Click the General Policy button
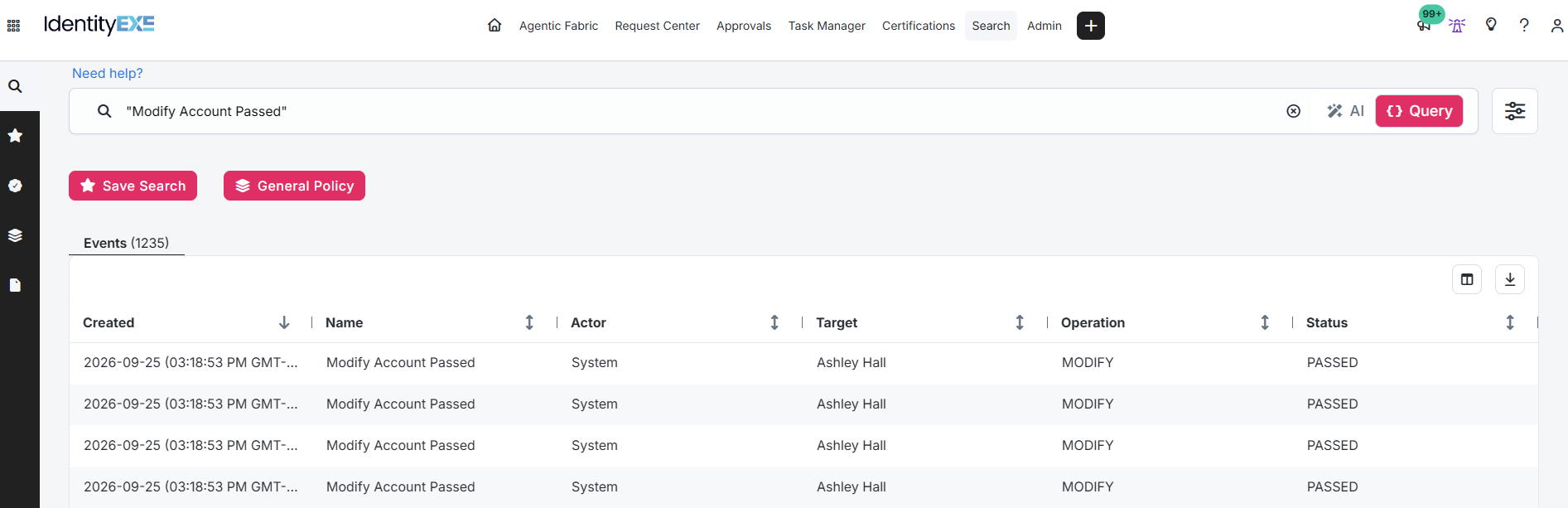1568x508 pixels. (294, 186)
